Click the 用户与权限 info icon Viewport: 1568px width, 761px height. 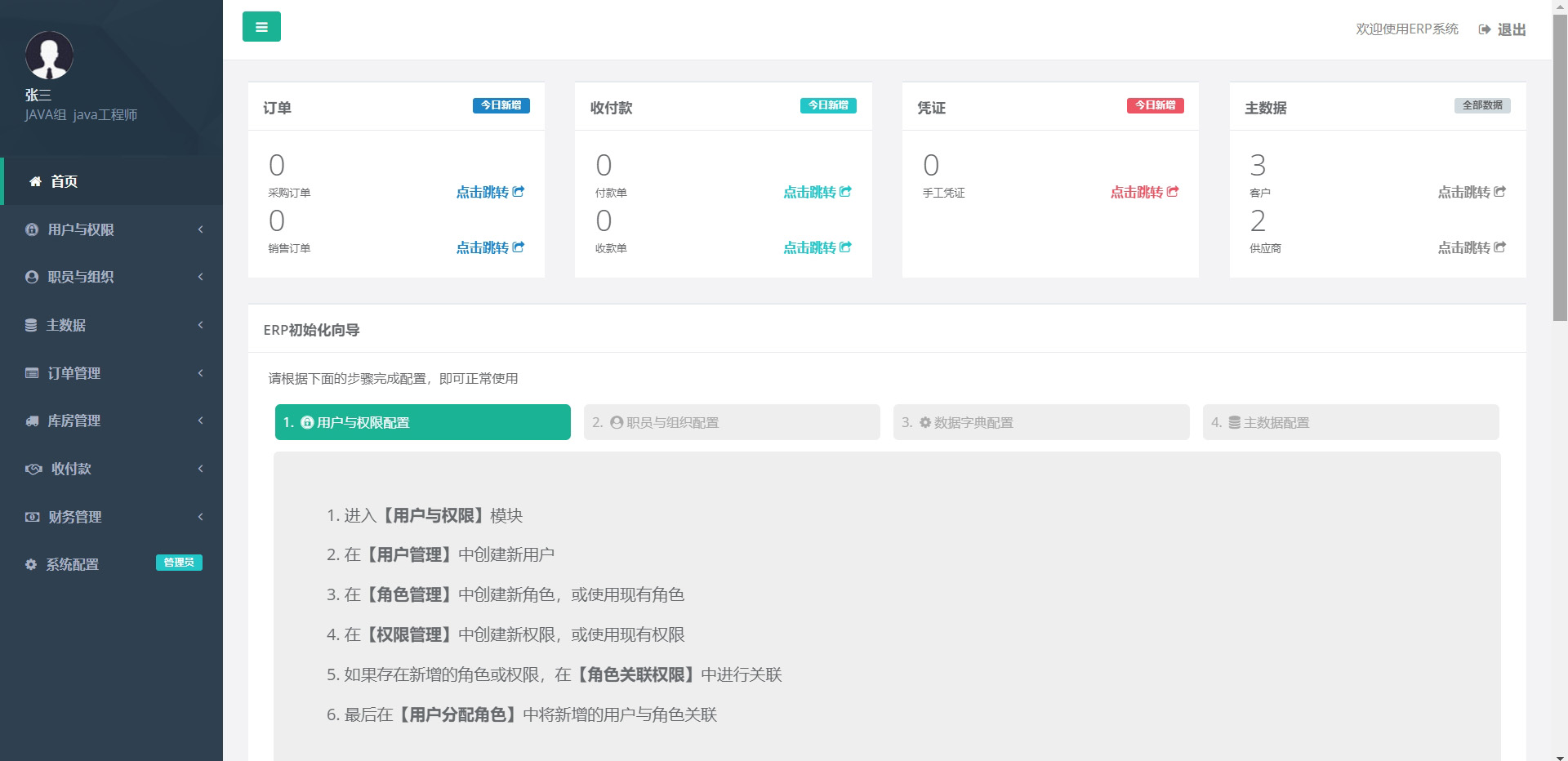coord(31,229)
